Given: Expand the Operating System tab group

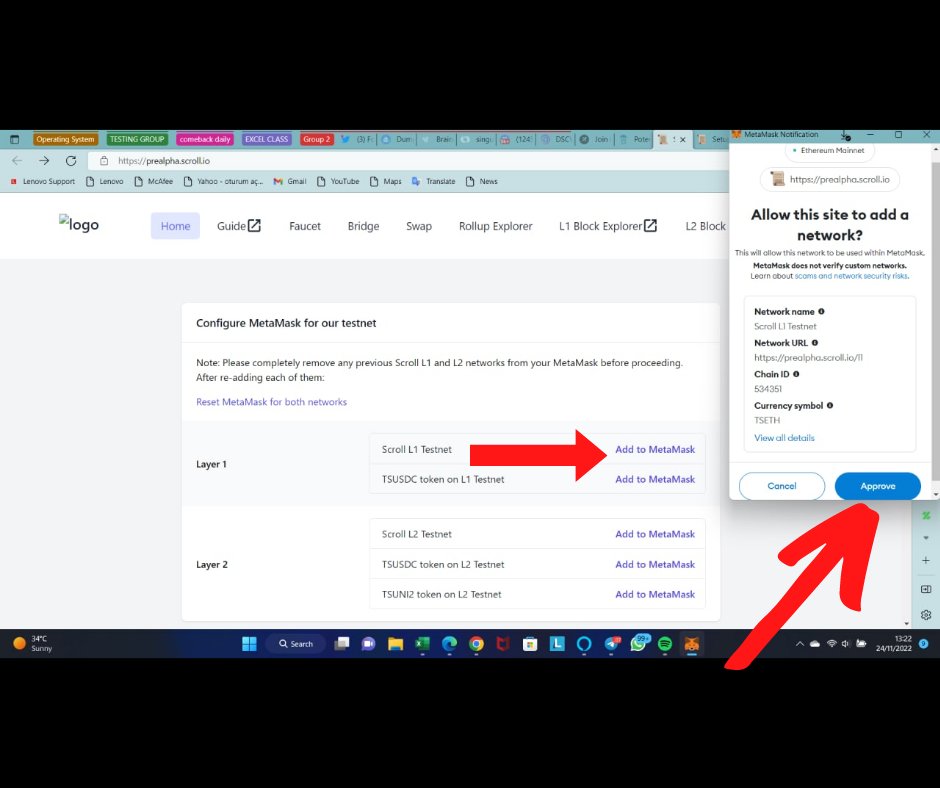Looking at the screenshot, I should (x=65, y=139).
